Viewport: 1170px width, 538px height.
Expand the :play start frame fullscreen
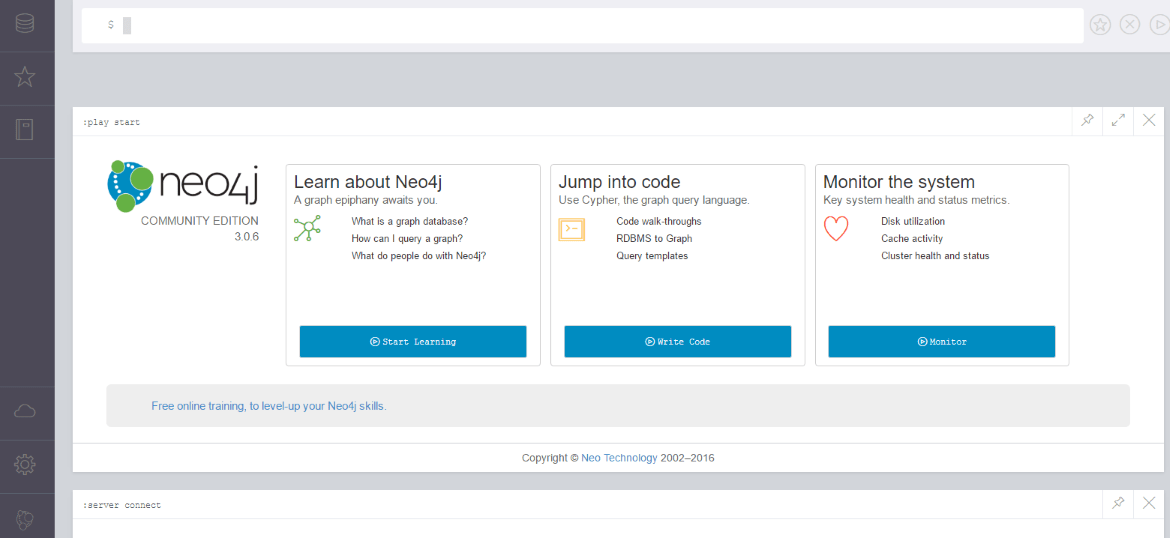coord(1118,120)
